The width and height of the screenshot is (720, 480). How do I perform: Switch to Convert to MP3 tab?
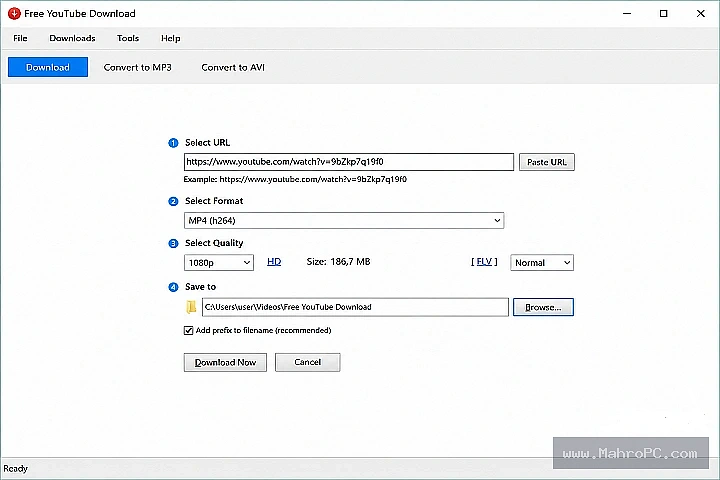point(137,68)
